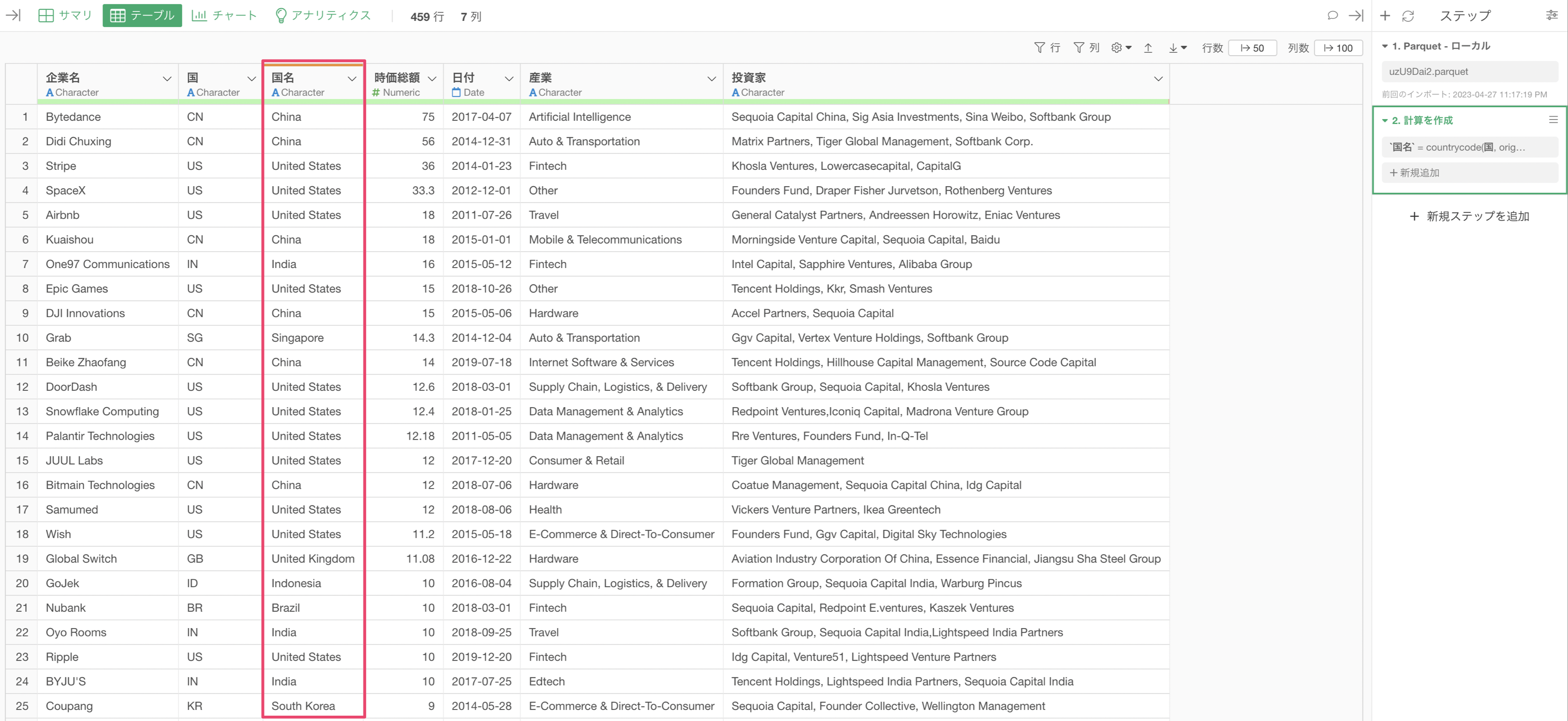1568x721 pixels.
Task: Open the 時価総額 column menu arrow
Action: pos(432,79)
